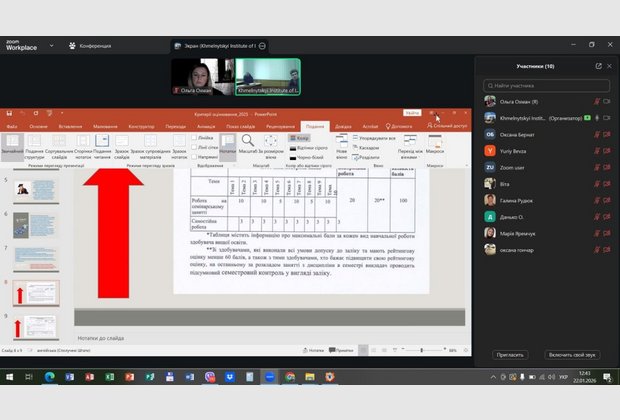The width and height of the screenshot is (620, 420).
Task: Enable the Напрямні guides checkbox
Action: pos(194,157)
